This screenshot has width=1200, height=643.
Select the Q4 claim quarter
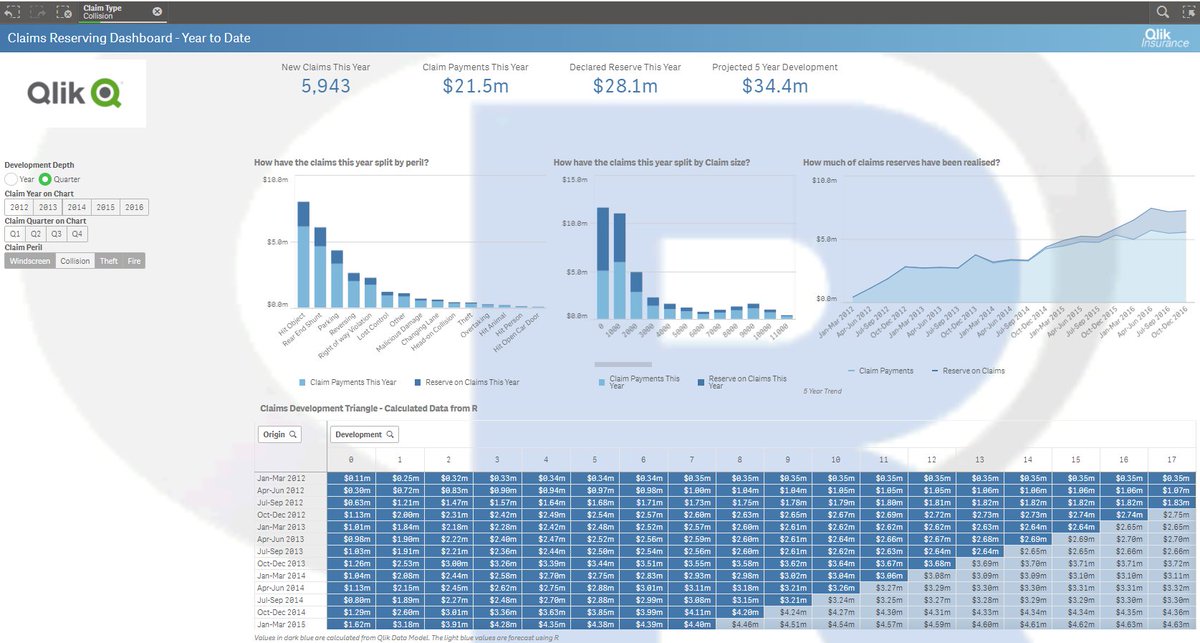77,234
